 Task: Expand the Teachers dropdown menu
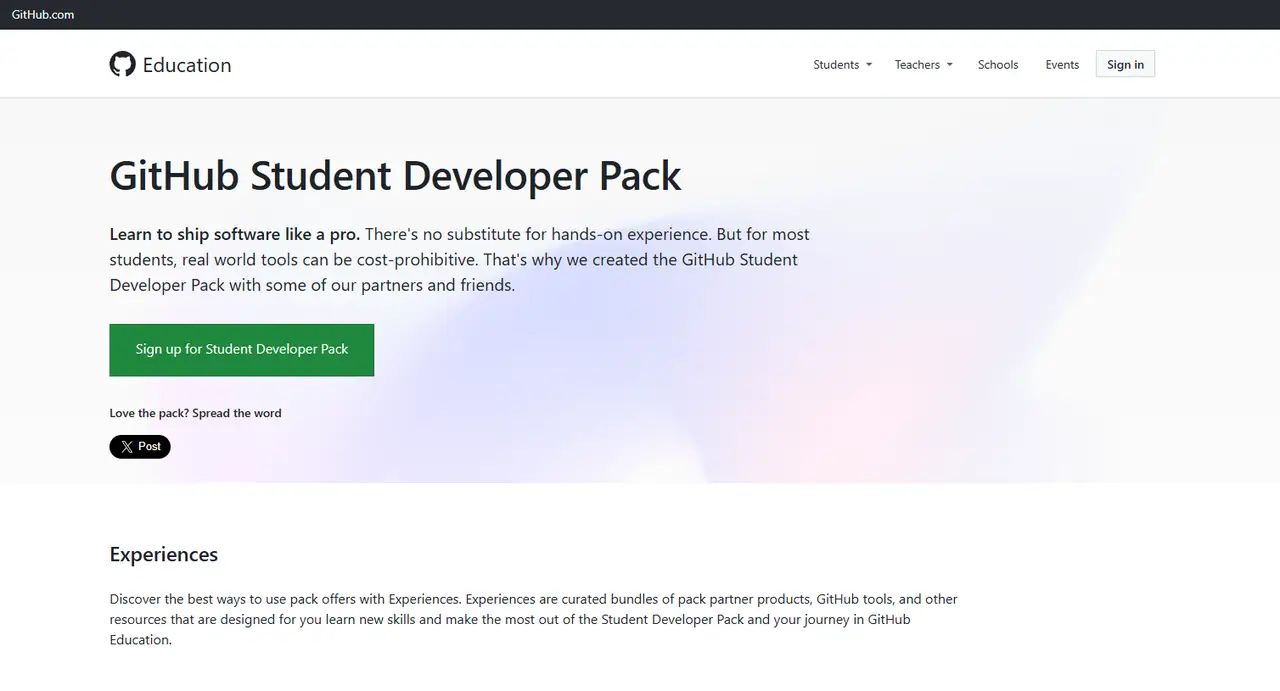click(923, 65)
